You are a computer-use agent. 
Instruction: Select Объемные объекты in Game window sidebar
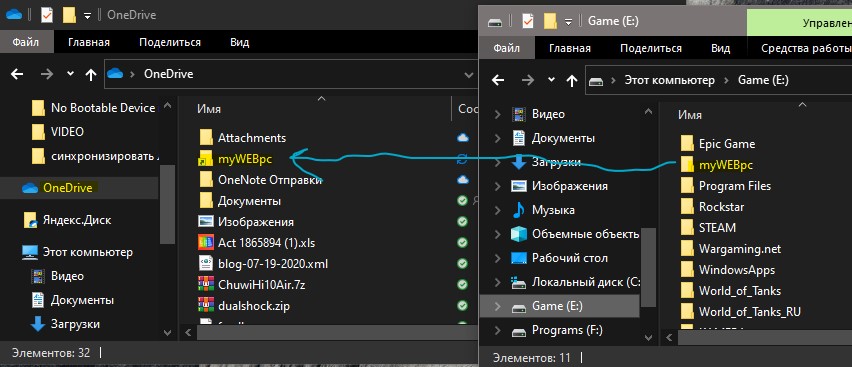click(x=575, y=234)
